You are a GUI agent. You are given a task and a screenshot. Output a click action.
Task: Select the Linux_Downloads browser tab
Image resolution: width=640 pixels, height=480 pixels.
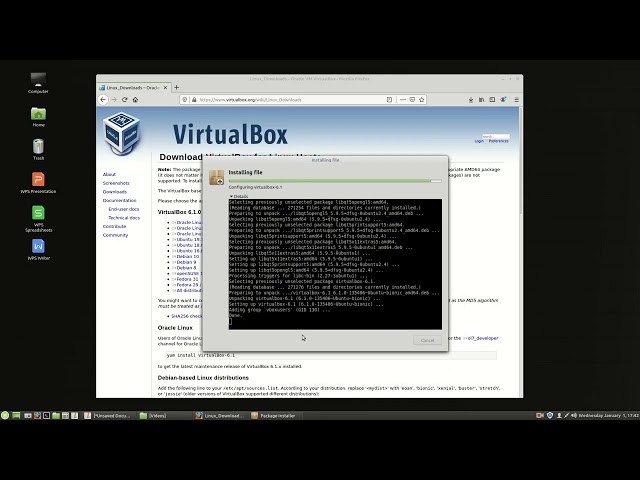point(133,88)
